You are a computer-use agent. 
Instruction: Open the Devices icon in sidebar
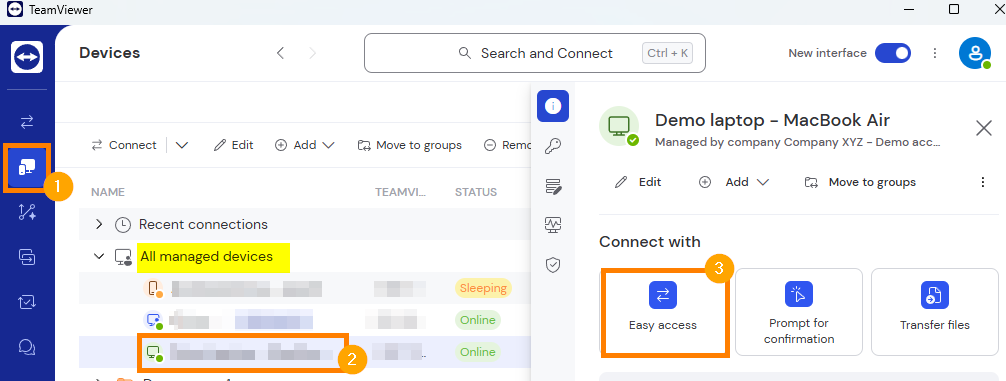click(x=27, y=168)
